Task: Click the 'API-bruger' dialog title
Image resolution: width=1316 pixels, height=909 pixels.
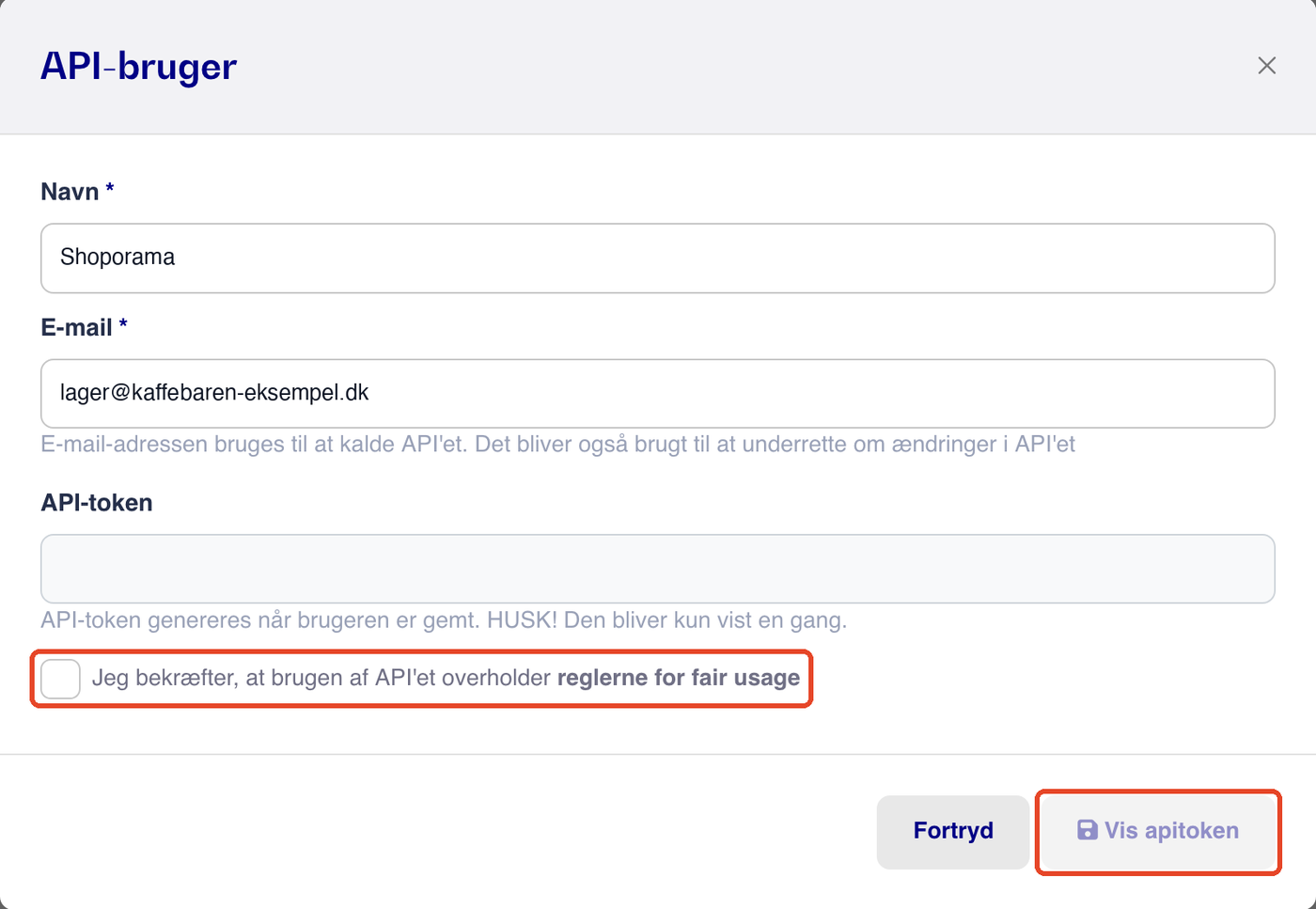Action: pos(139,67)
